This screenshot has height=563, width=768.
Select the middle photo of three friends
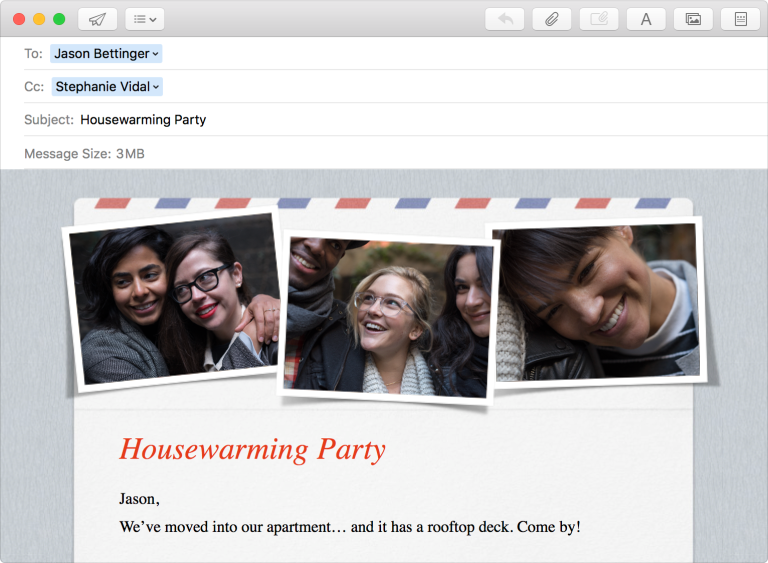point(386,317)
